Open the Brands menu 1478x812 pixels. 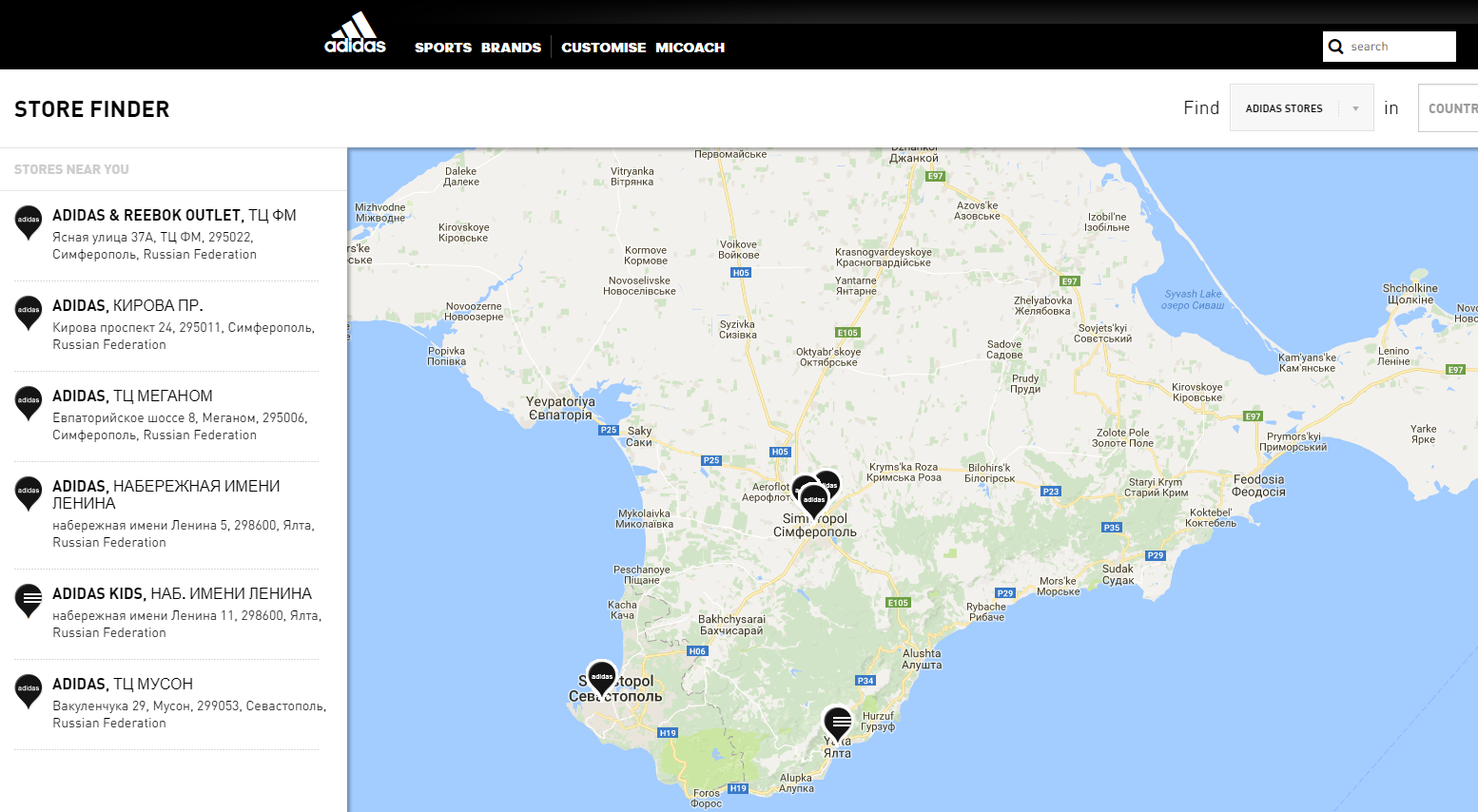[x=511, y=48]
